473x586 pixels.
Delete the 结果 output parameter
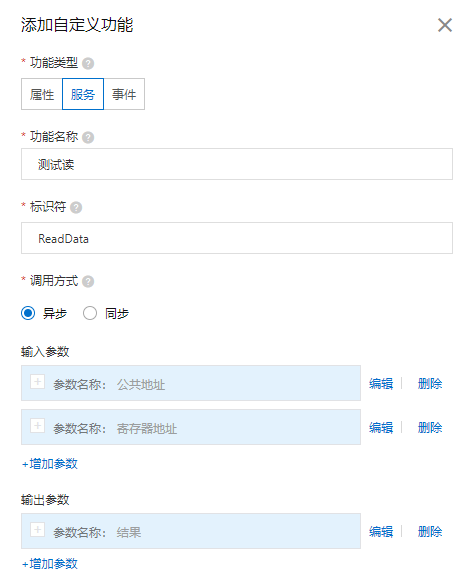click(x=430, y=531)
